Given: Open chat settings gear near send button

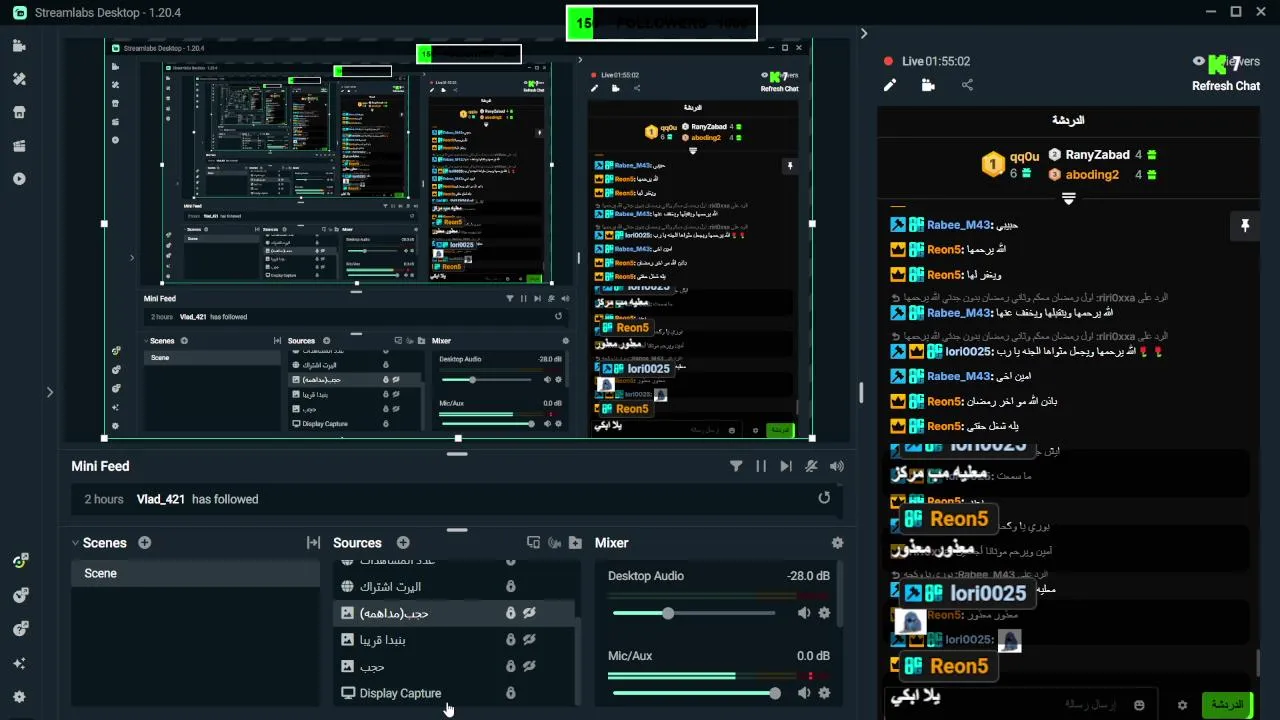Looking at the screenshot, I should pyautogui.click(x=1182, y=705).
